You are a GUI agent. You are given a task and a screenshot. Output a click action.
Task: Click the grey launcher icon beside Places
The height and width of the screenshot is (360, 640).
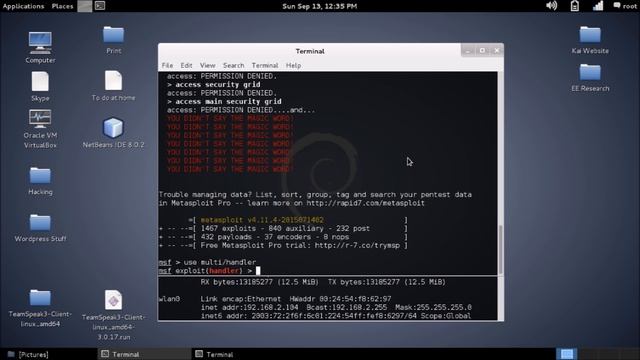pos(84,6)
